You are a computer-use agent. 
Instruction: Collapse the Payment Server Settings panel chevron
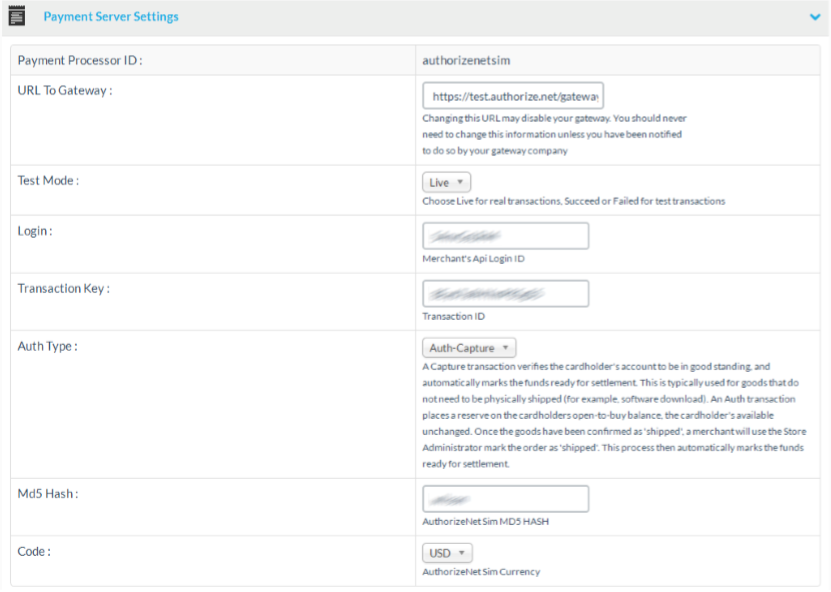point(815,17)
